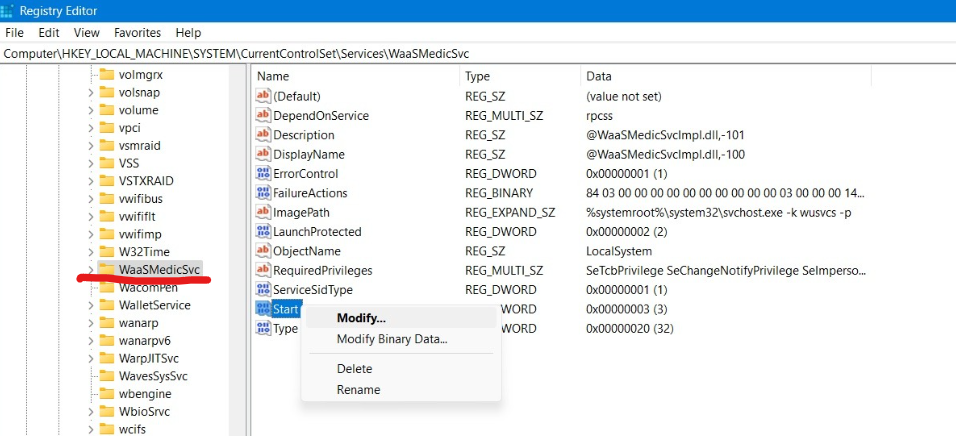
Task: Click the FailureActions binary value icon
Action: click(263, 193)
